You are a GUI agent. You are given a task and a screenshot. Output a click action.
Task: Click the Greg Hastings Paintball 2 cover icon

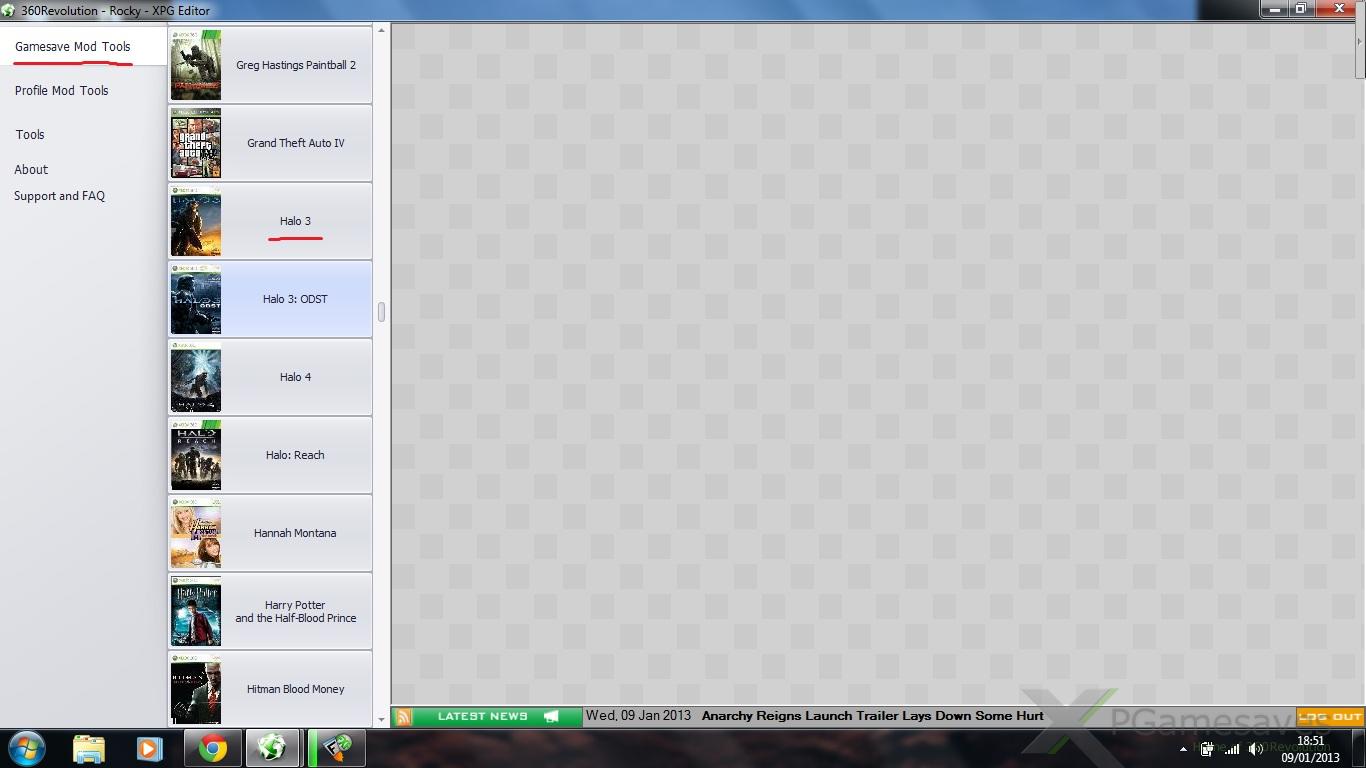click(x=196, y=65)
